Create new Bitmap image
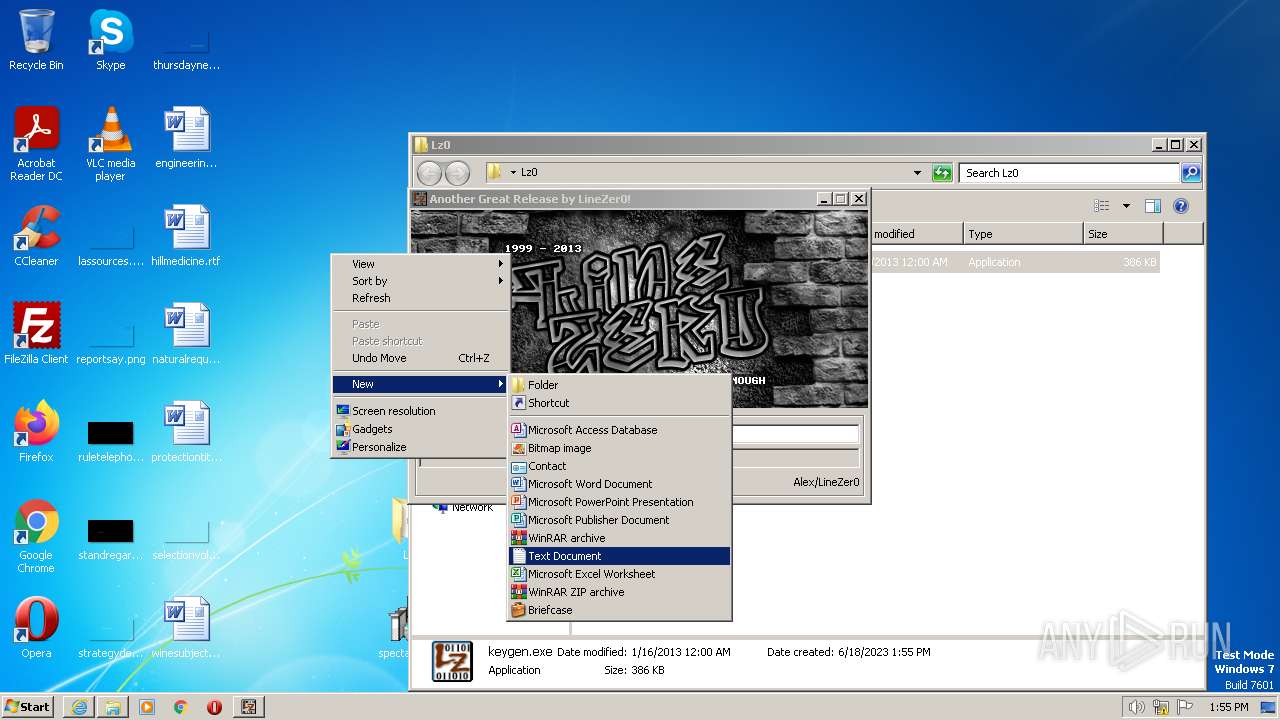 [x=620, y=448]
